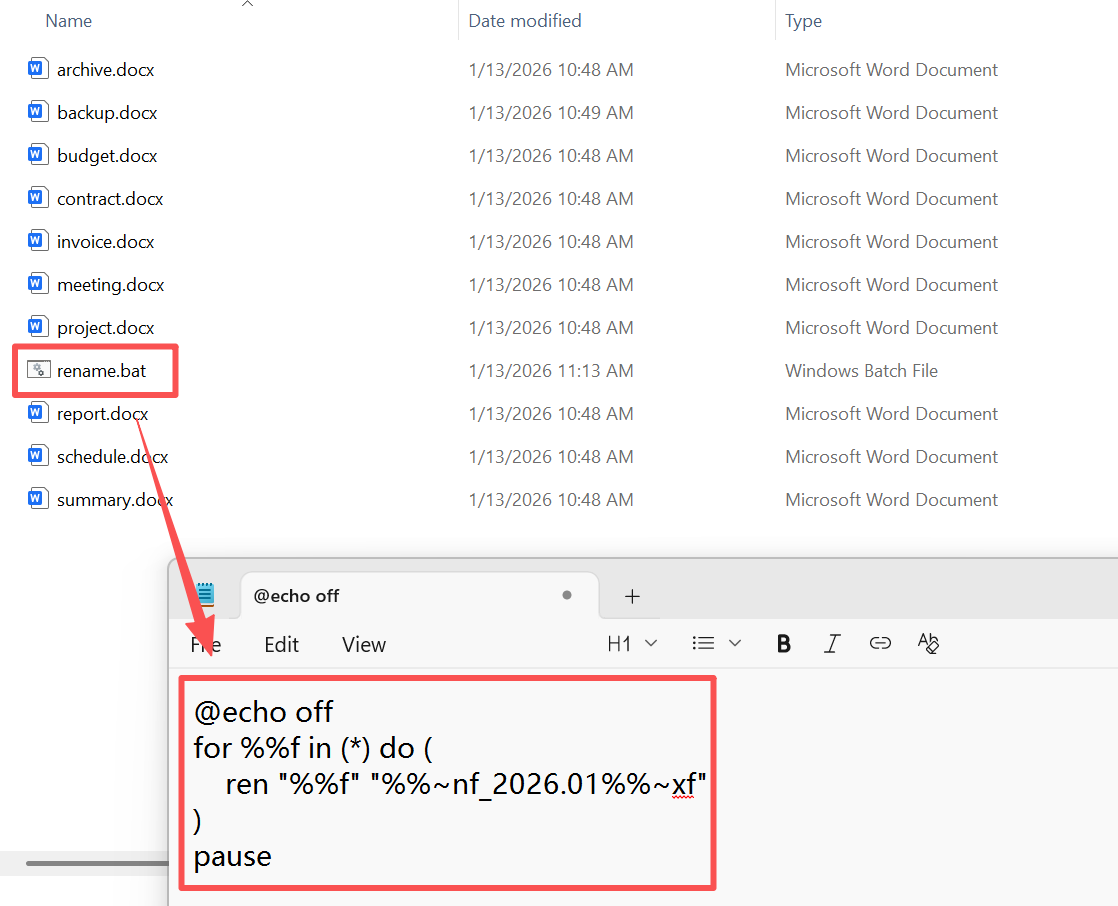Click the Type column header
This screenshot has height=906, width=1118.
(804, 21)
